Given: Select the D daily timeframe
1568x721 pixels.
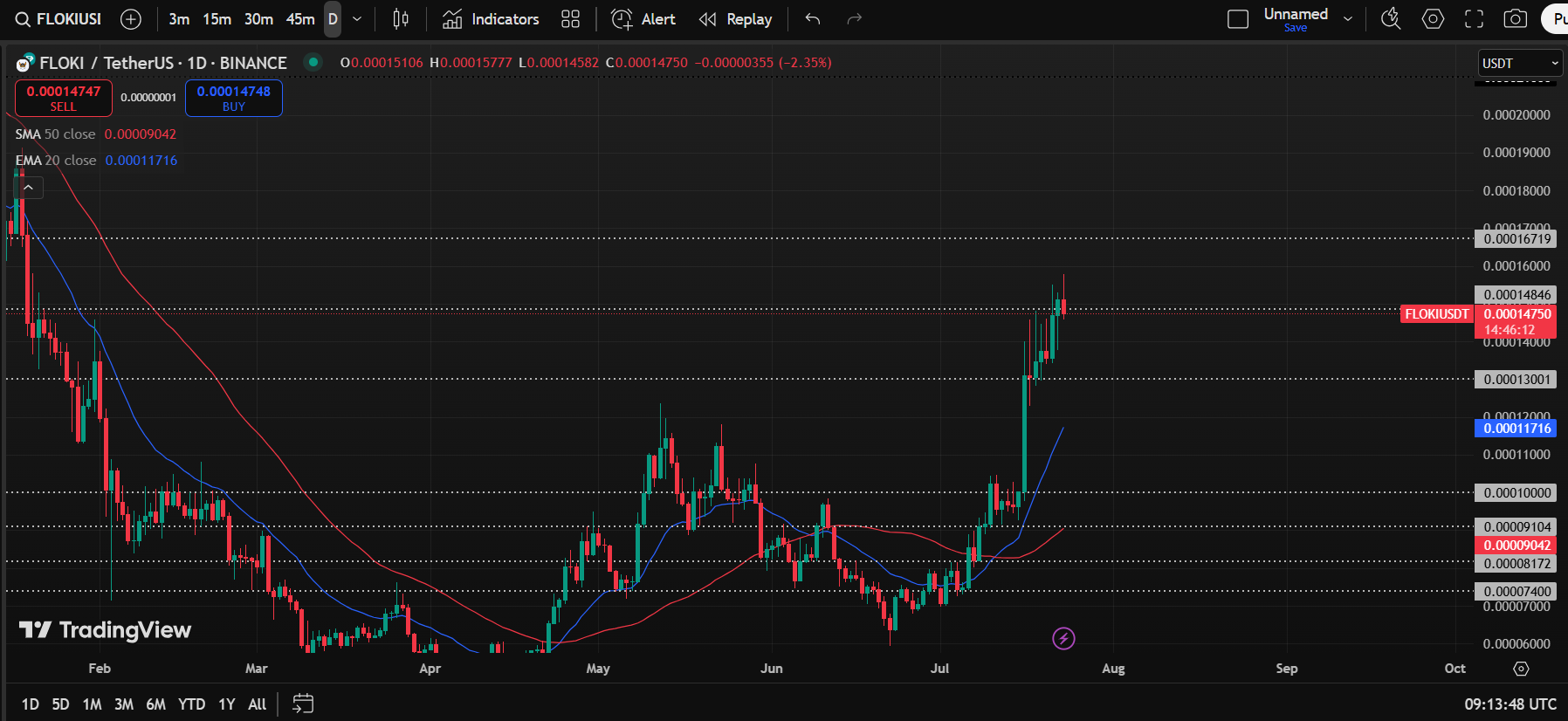Looking at the screenshot, I should pos(333,19).
